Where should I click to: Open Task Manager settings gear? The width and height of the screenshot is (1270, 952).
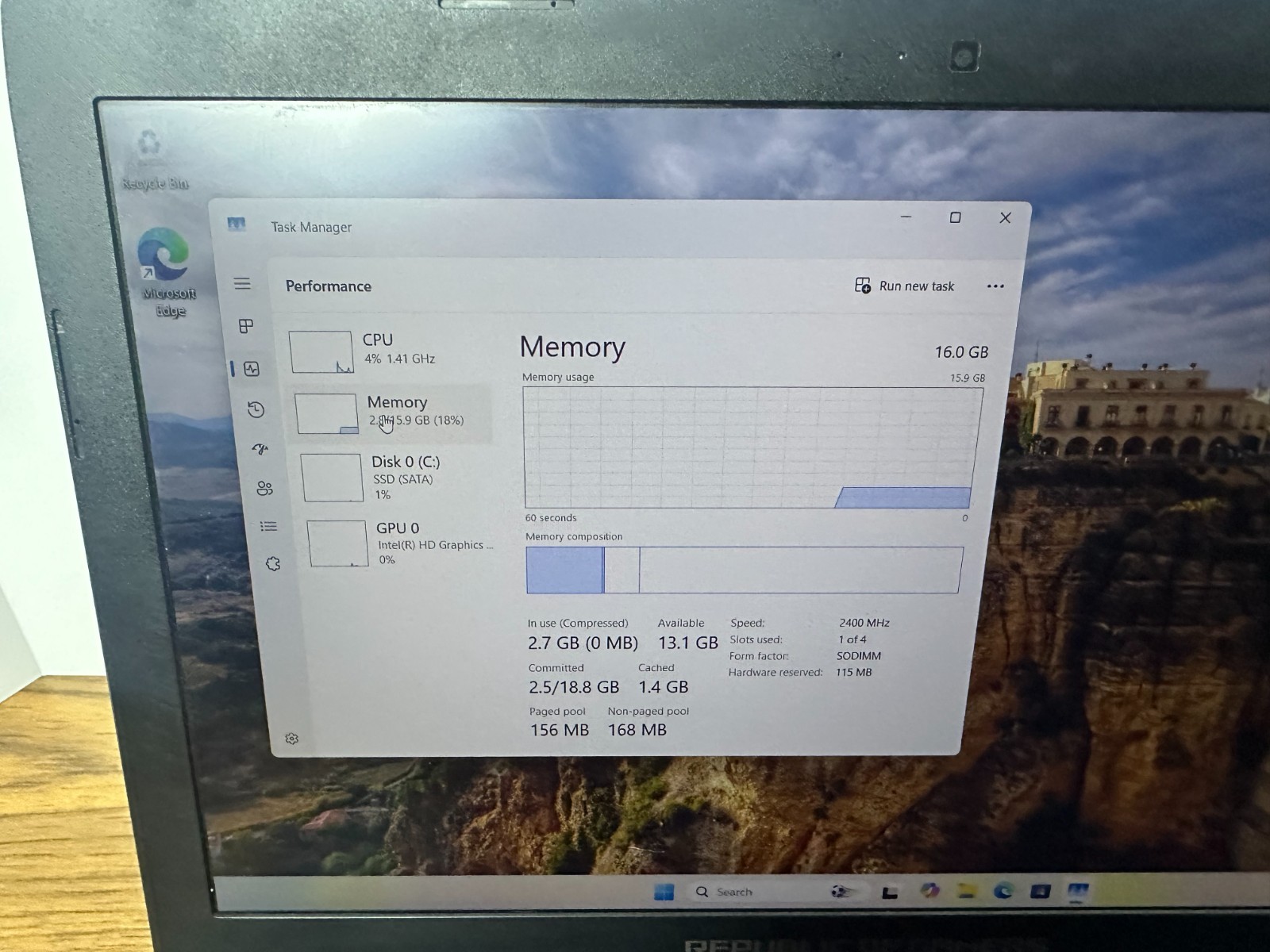pos(291,739)
